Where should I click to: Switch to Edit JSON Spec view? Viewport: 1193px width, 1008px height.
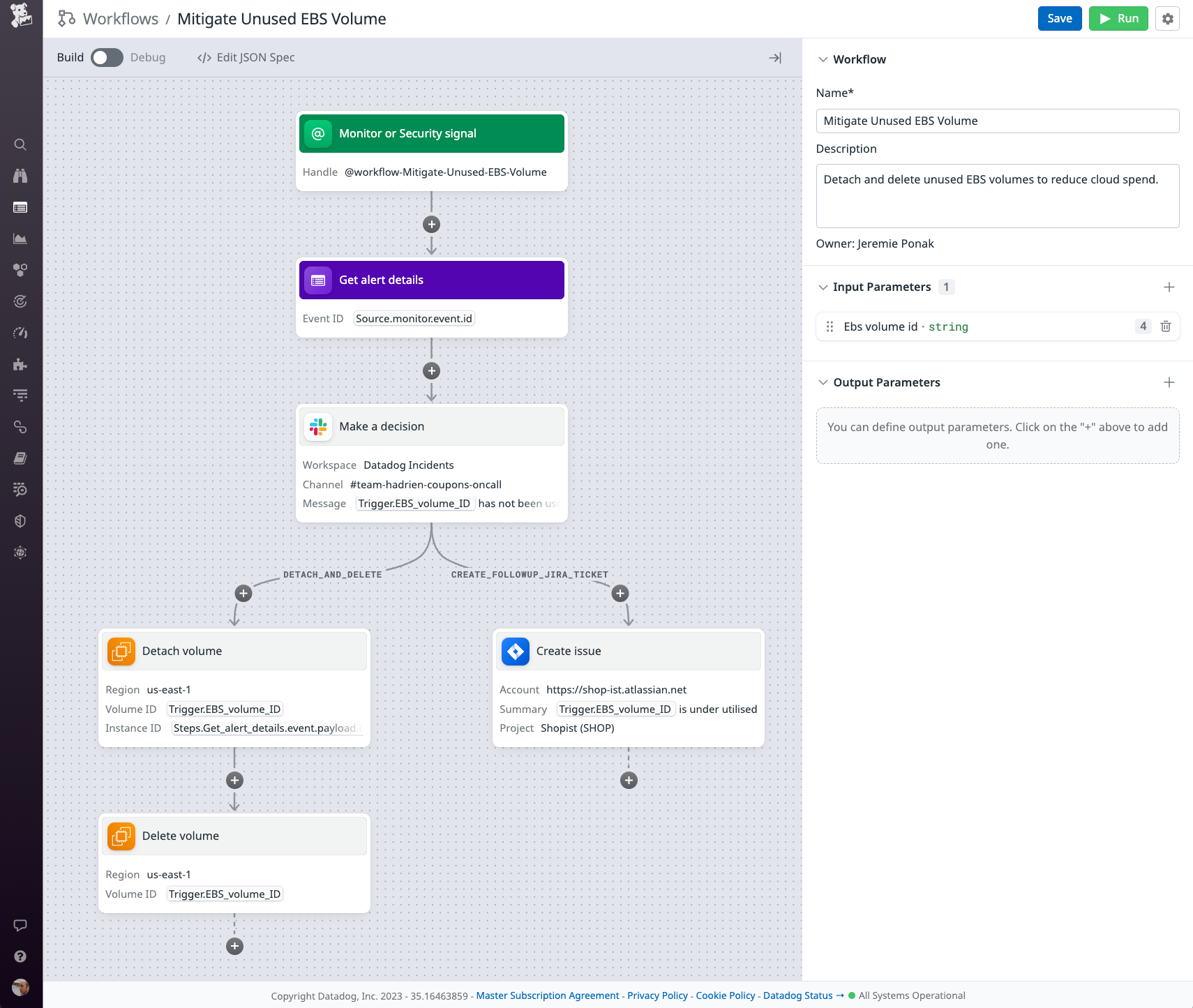pyautogui.click(x=246, y=57)
